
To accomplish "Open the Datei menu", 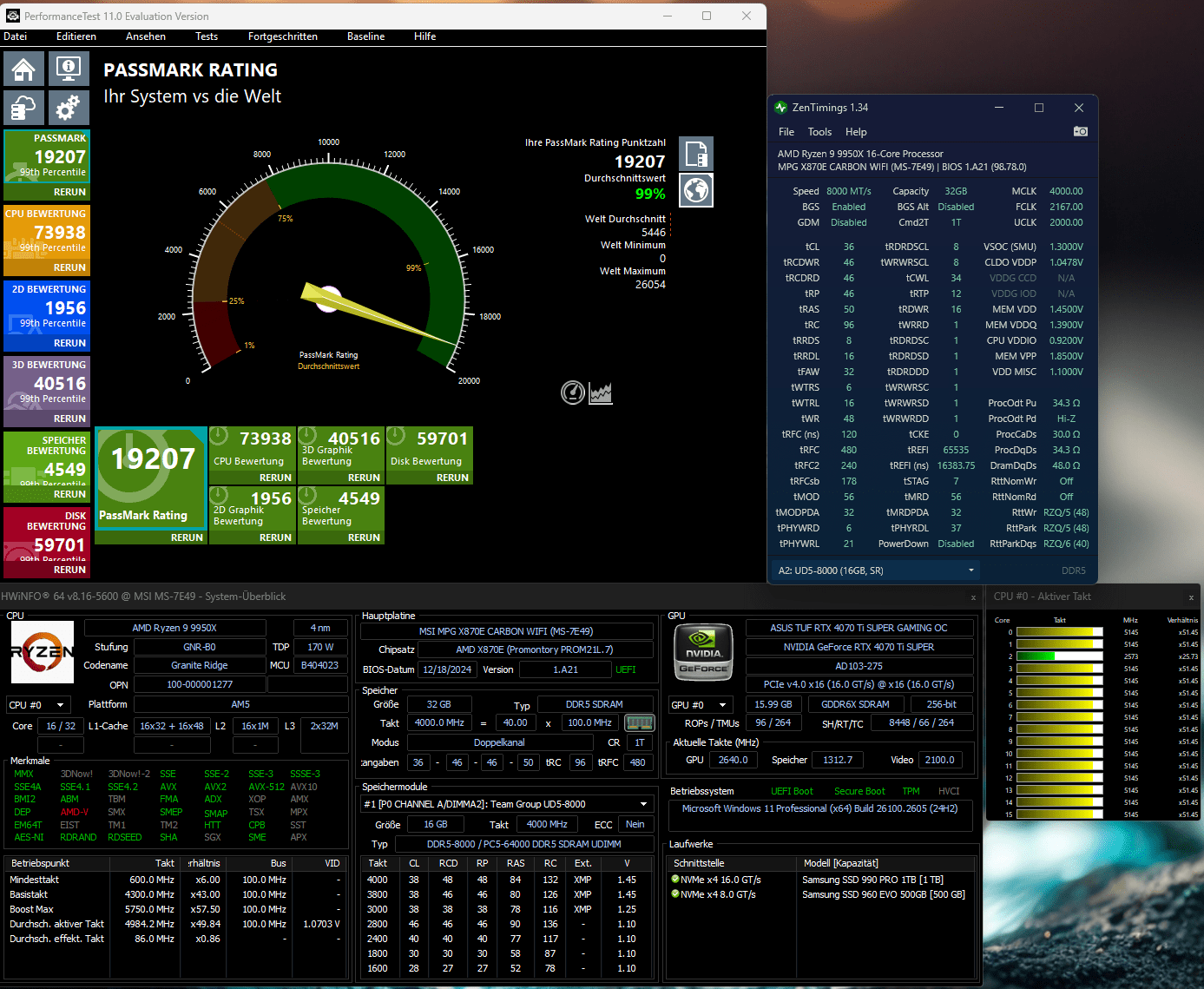I will pos(16,36).
